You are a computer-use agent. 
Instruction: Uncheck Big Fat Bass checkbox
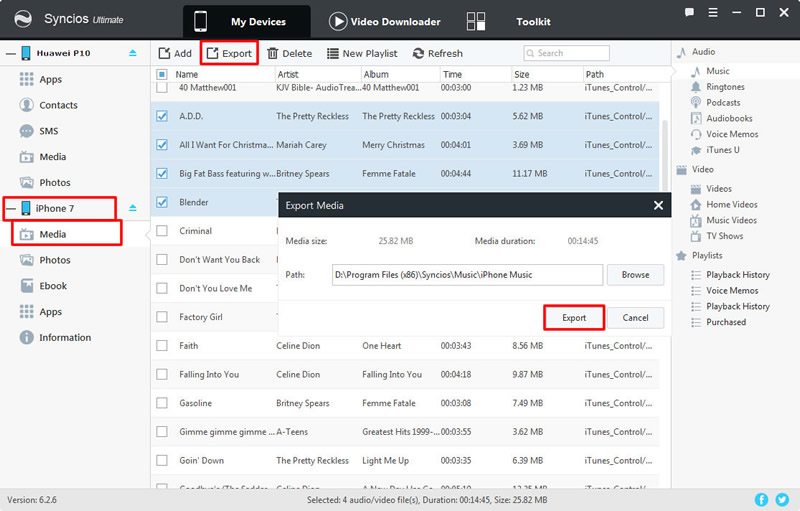[x=162, y=173]
